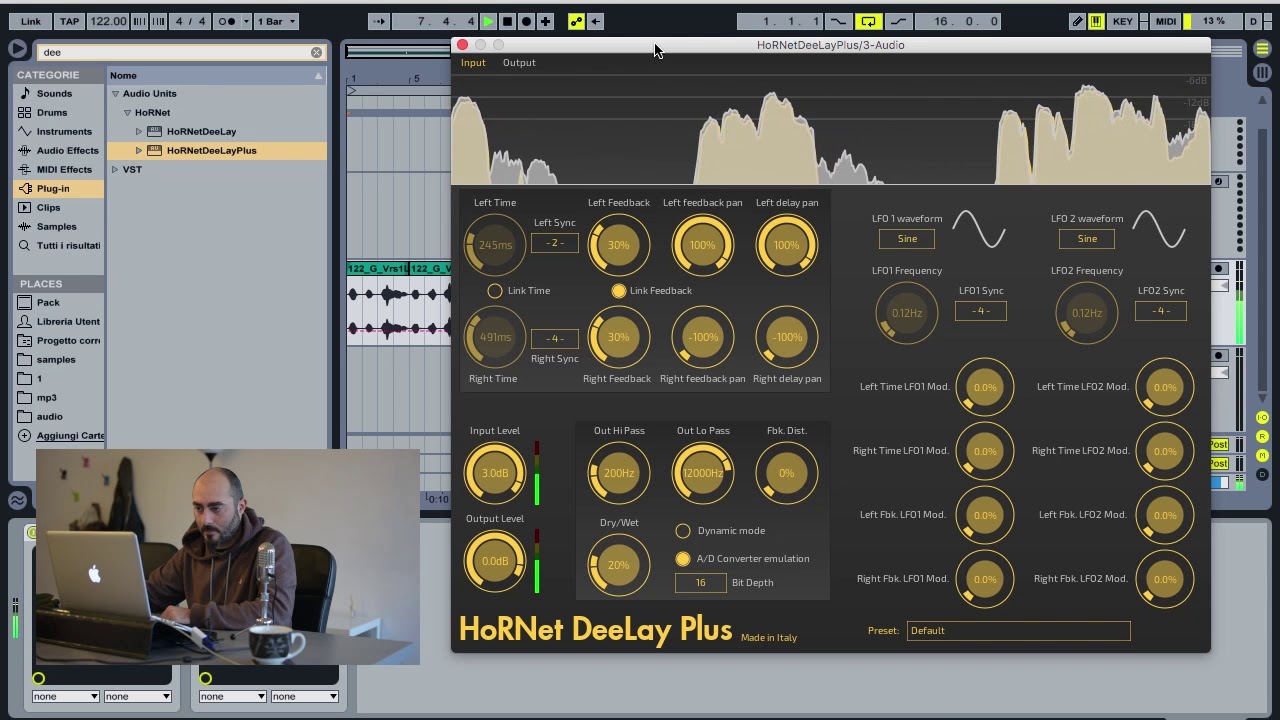This screenshot has height=720, width=1280.
Task: Toggle A/D Converter emulation option
Action: click(x=683, y=559)
